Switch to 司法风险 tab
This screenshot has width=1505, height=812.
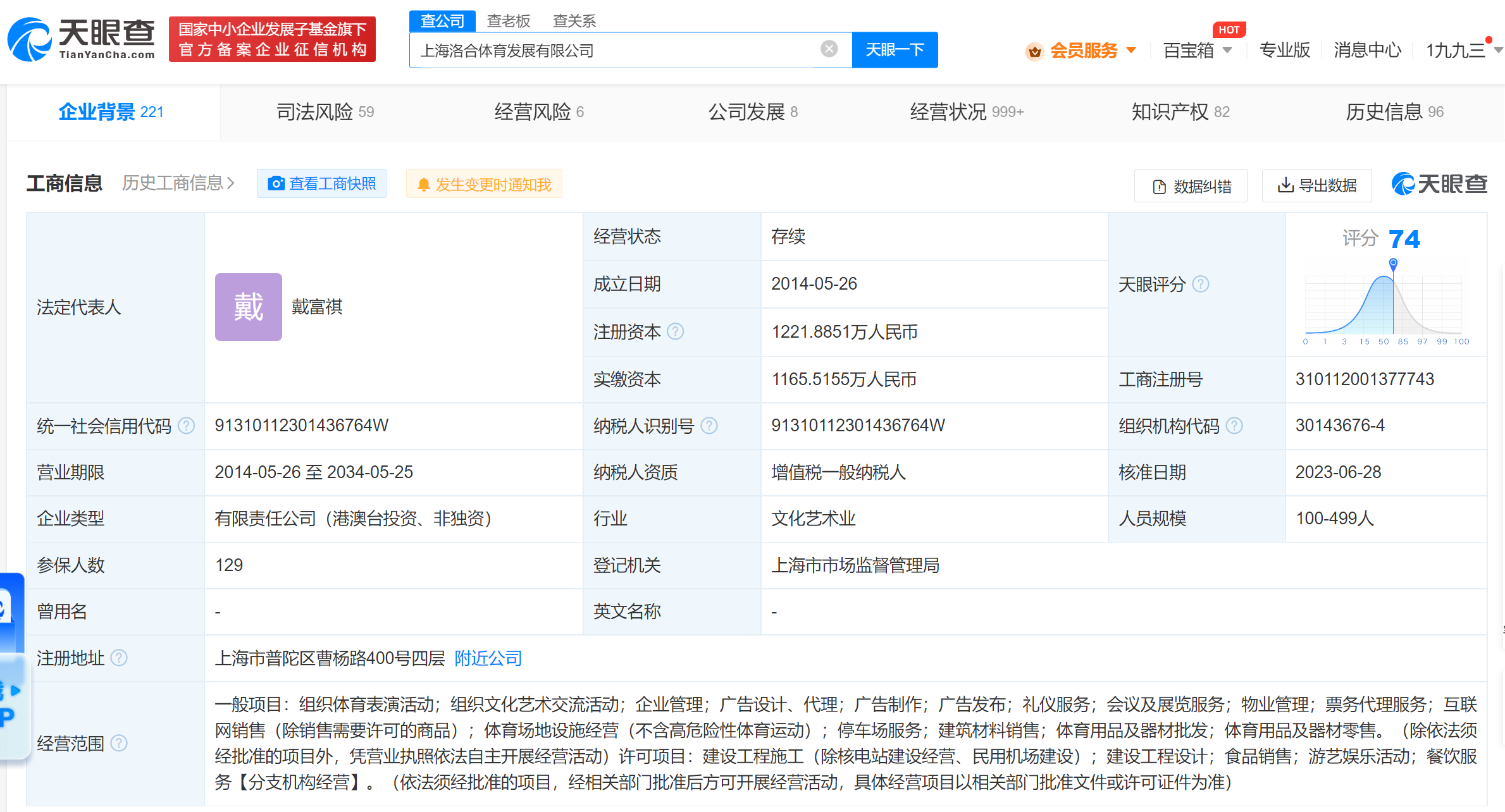325,112
